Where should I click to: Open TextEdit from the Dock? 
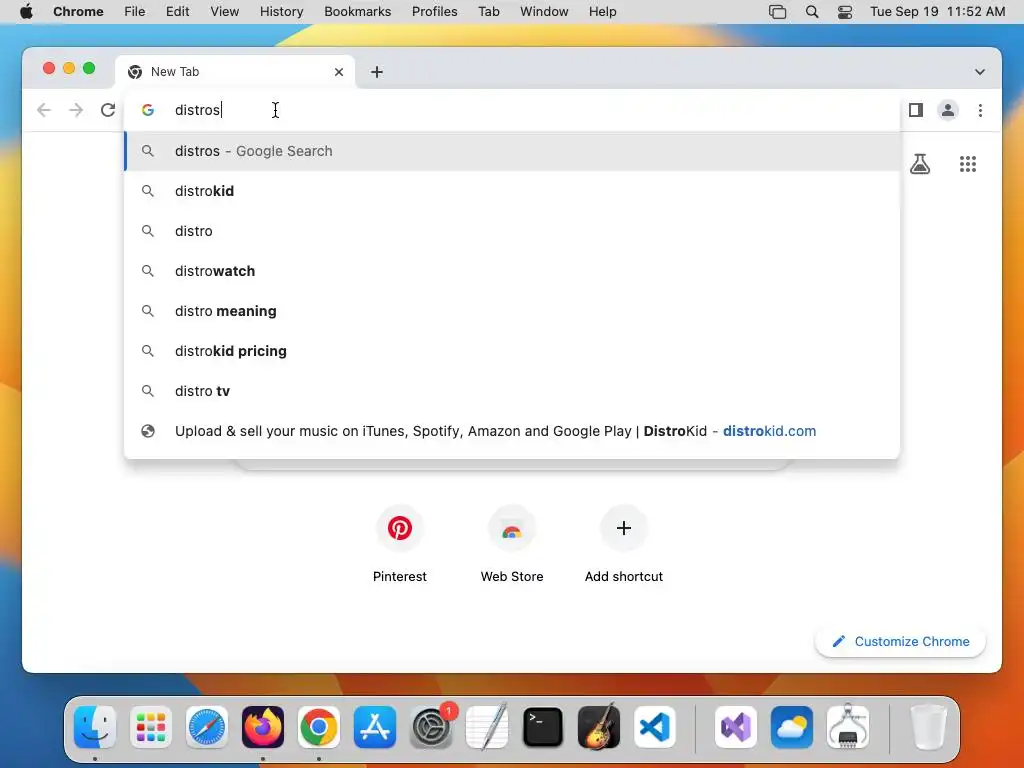pos(487,727)
